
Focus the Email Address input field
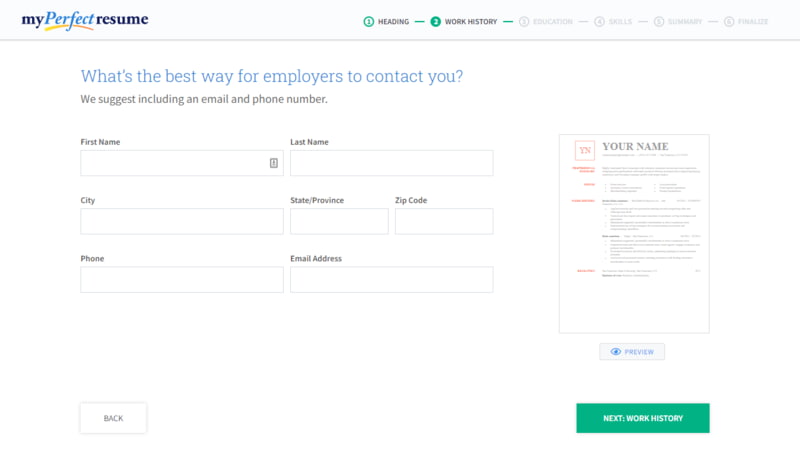(392, 279)
